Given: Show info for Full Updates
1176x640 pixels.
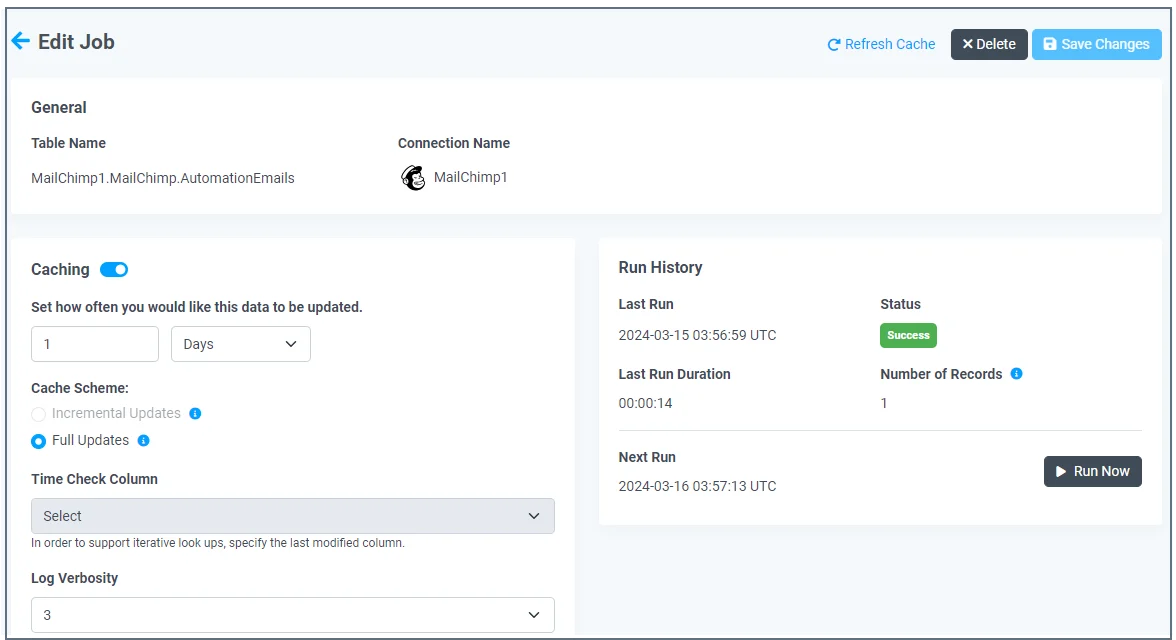Looking at the screenshot, I should 143,440.
